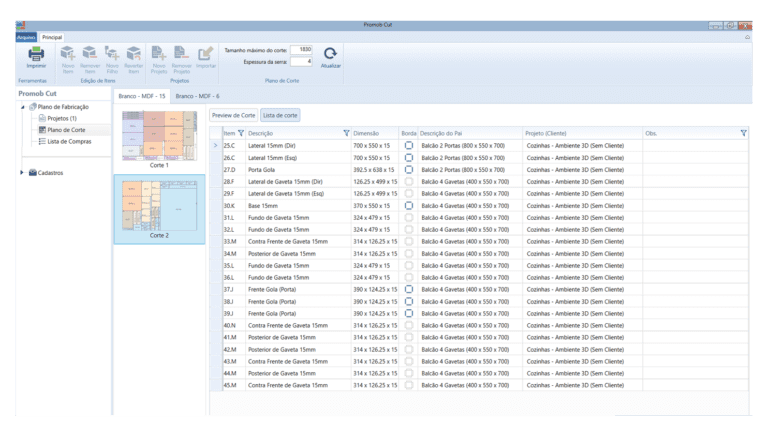Refresh the cut plan with Atualizar

click(x=330, y=55)
